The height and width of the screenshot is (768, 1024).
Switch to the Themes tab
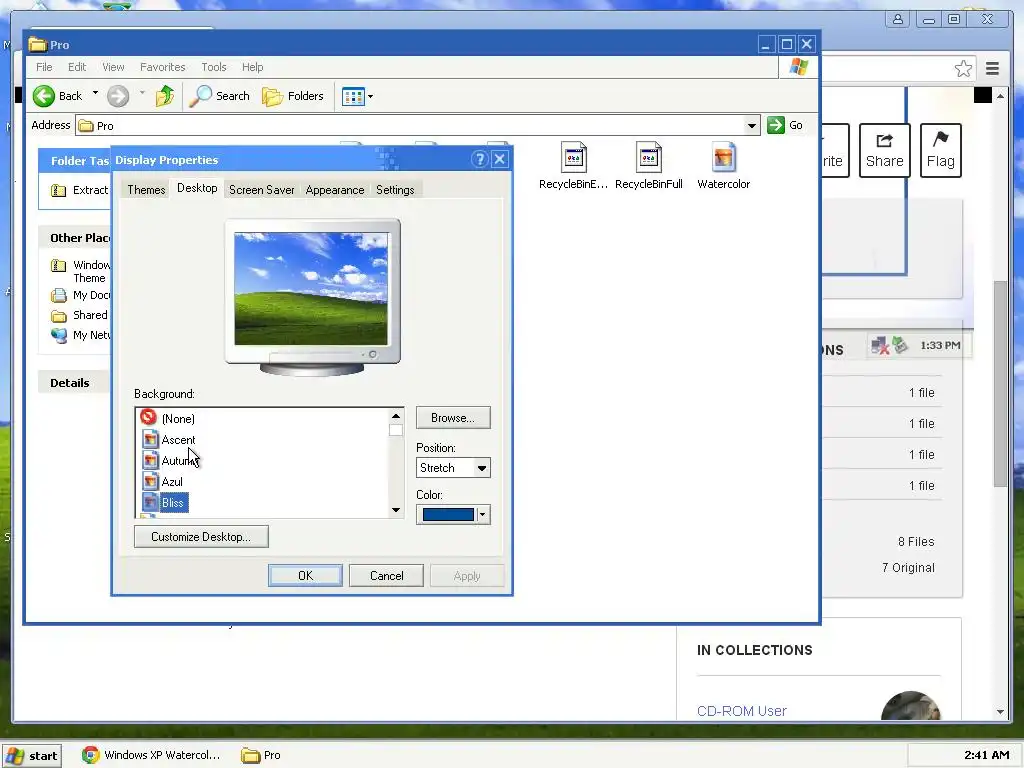tap(146, 190)
